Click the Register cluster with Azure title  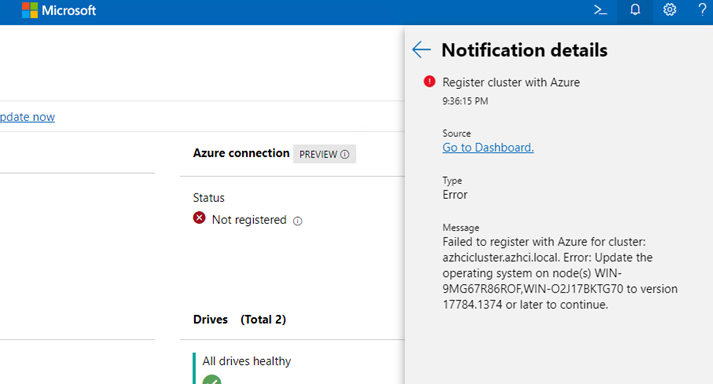(511, 82)
